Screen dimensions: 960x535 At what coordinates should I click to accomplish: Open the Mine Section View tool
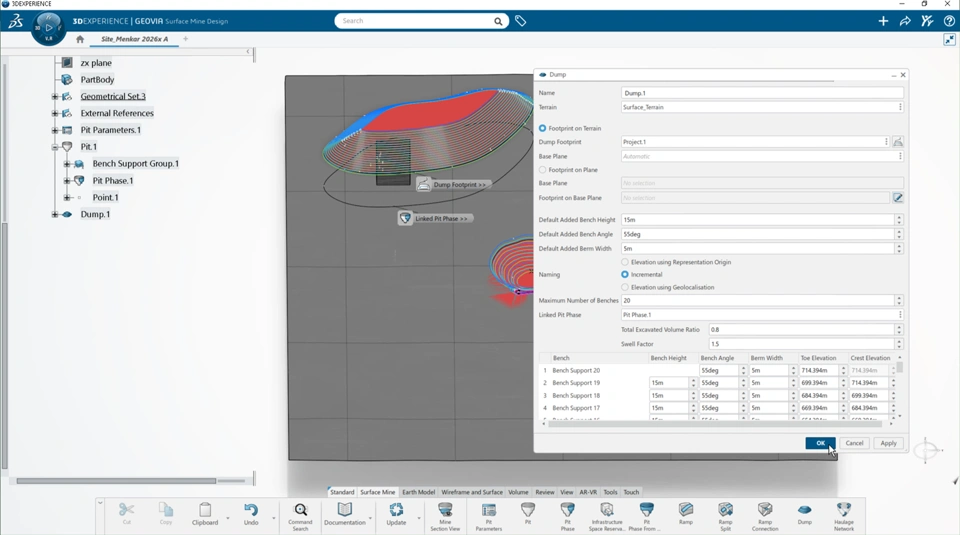[445, 516]
